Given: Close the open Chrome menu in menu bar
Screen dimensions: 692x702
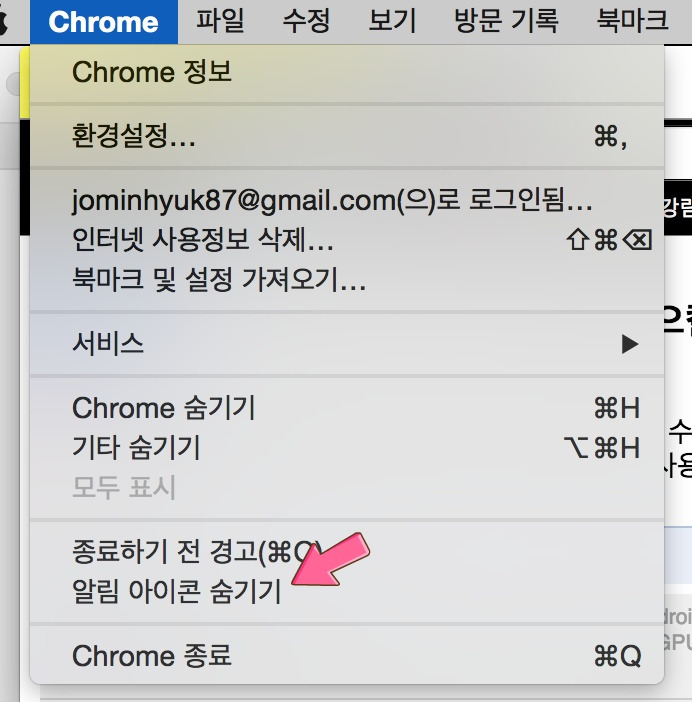Looking at the screenshot, I should coord(104,22).
